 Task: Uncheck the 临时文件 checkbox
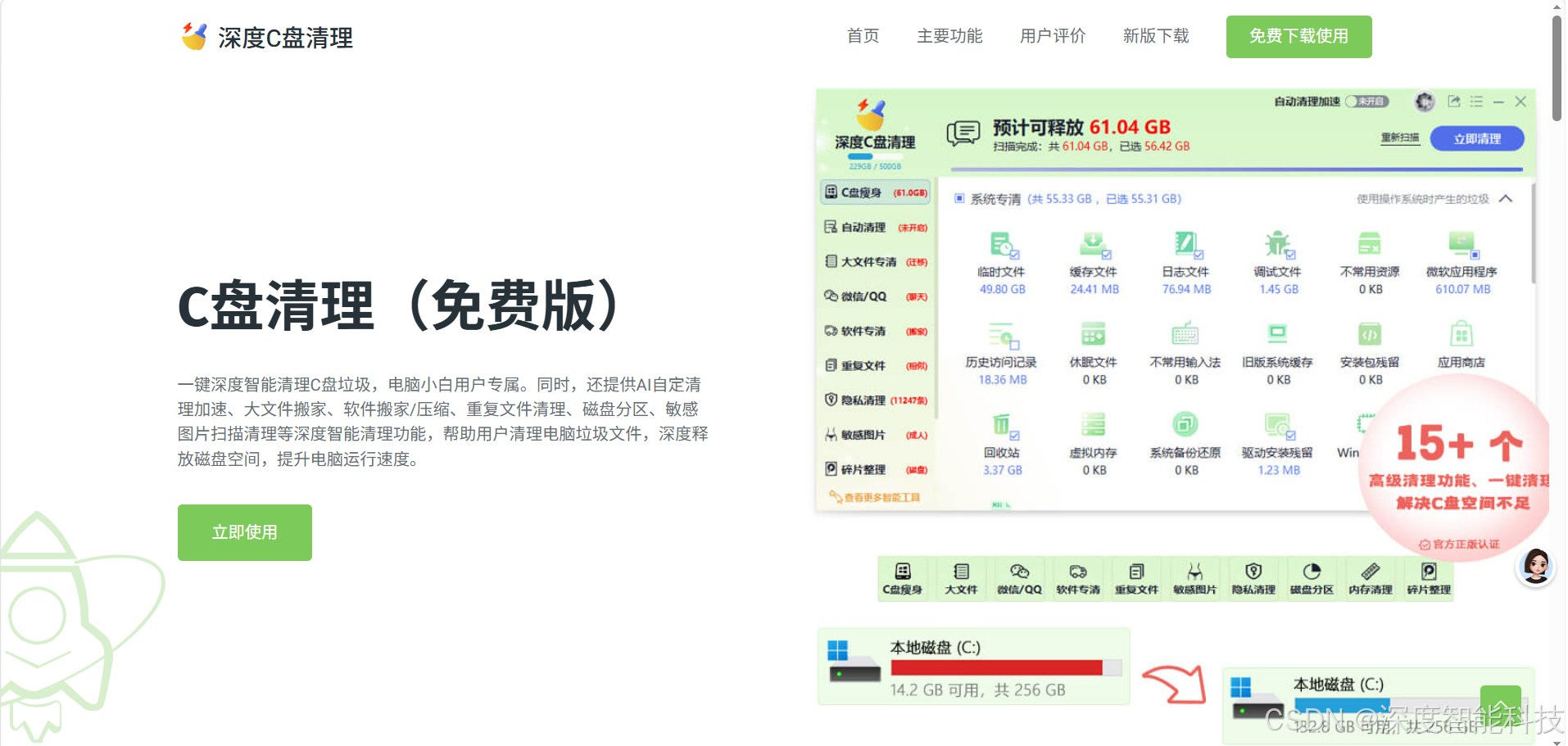[x=1014, y=255]
